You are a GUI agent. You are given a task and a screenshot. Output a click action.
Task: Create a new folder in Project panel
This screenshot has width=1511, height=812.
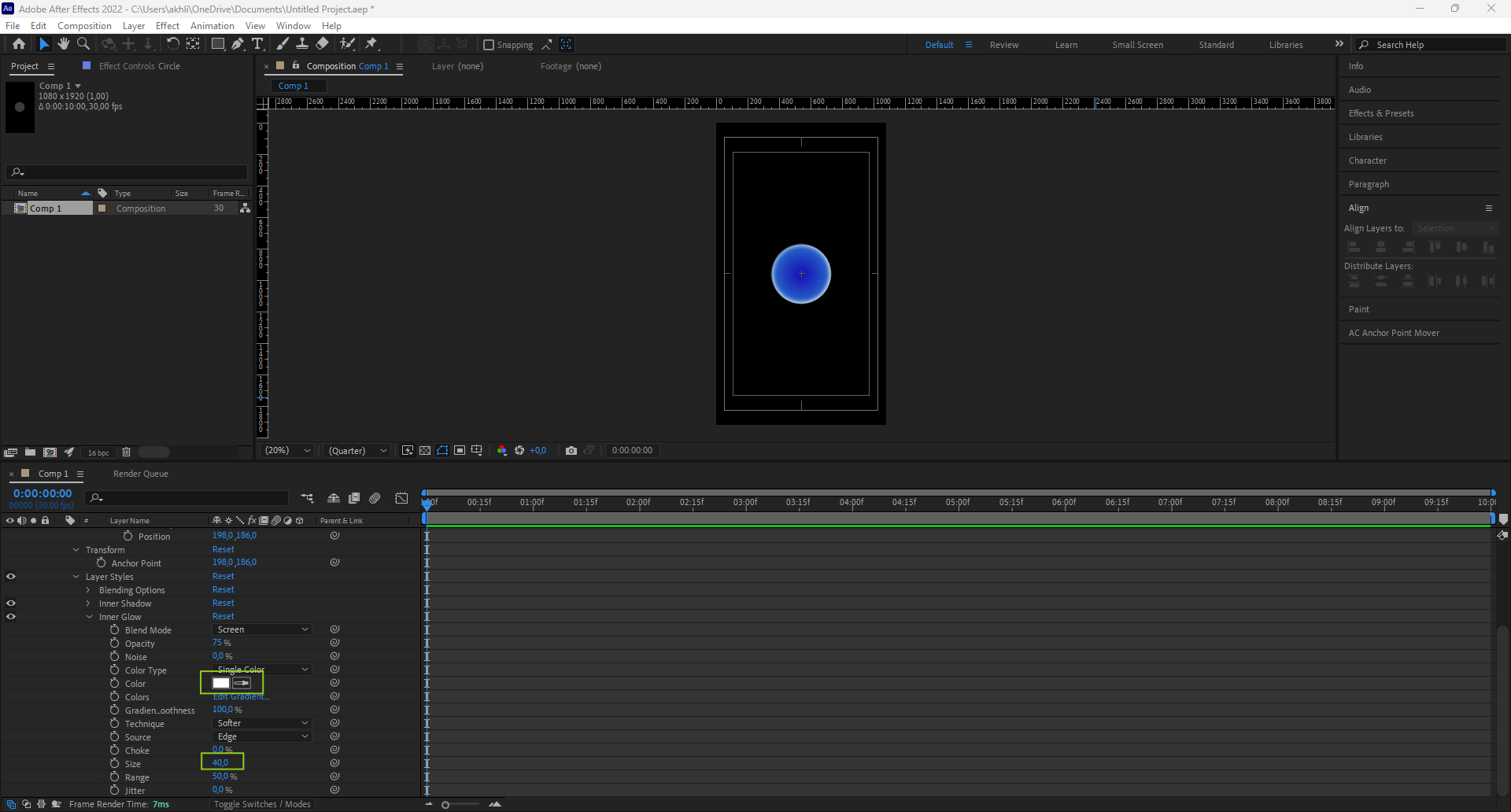coord(30,452)
